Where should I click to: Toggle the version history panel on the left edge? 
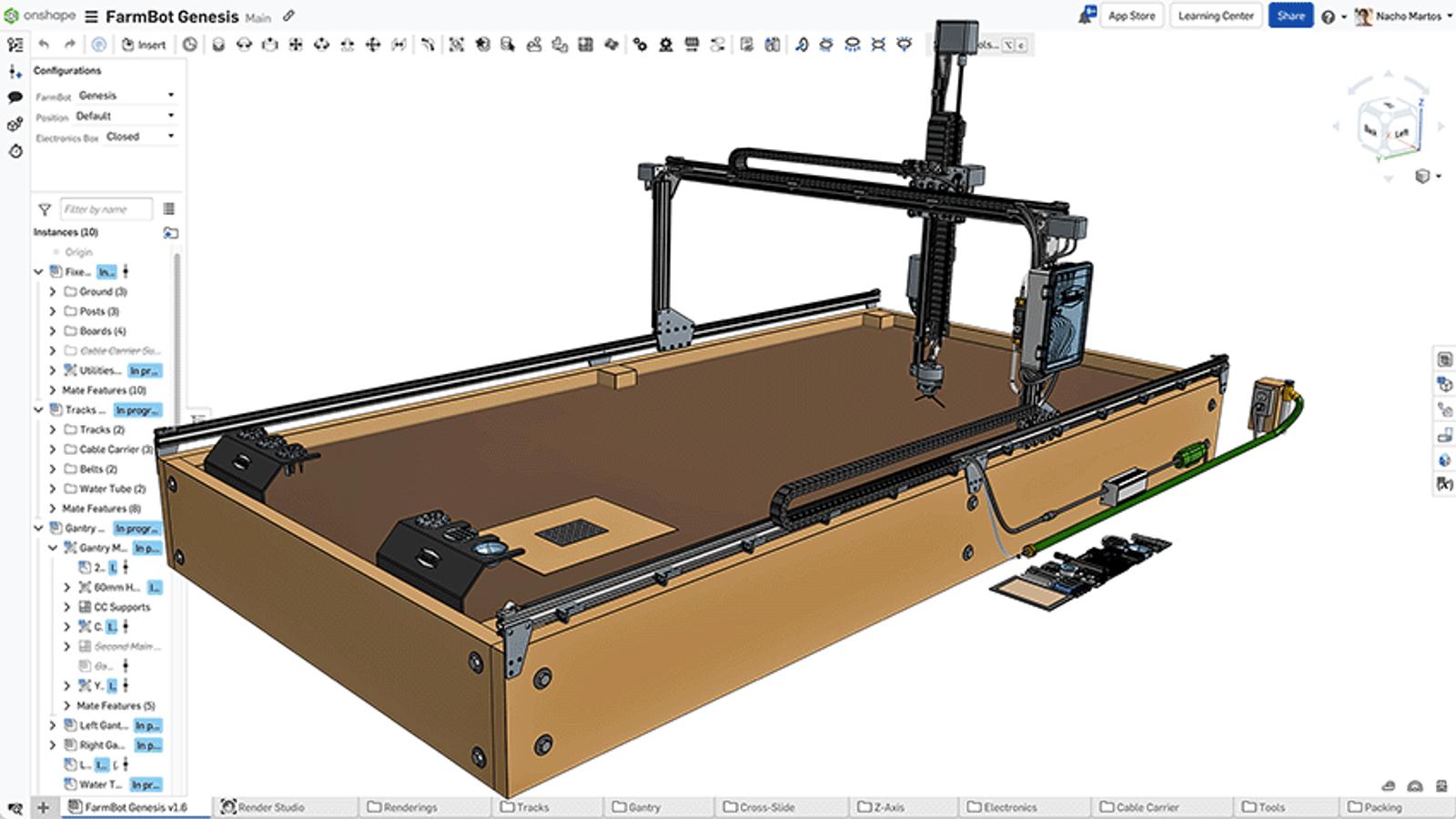click(13, 152)
